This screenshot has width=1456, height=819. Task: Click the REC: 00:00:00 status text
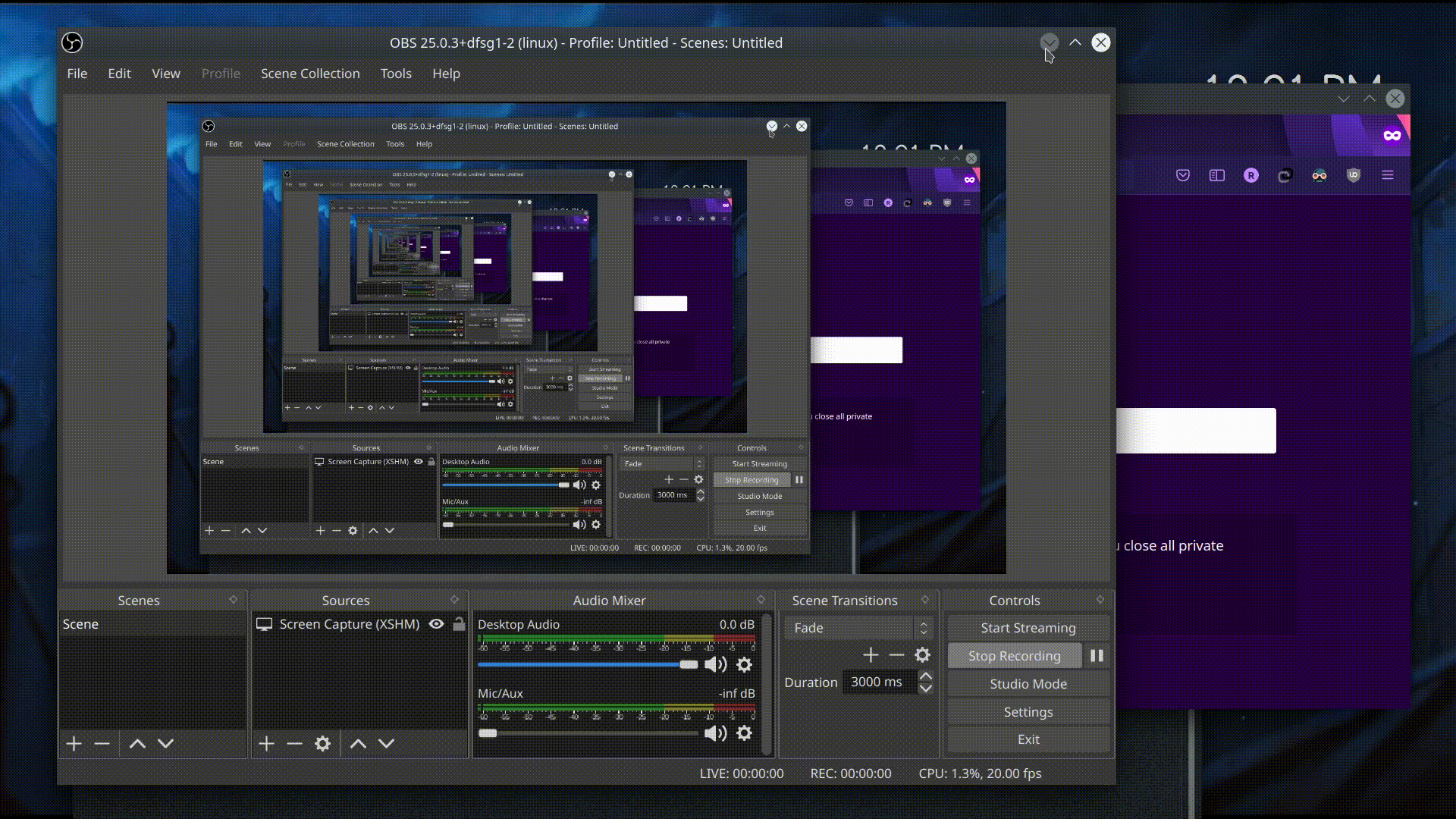coord(851,773)
